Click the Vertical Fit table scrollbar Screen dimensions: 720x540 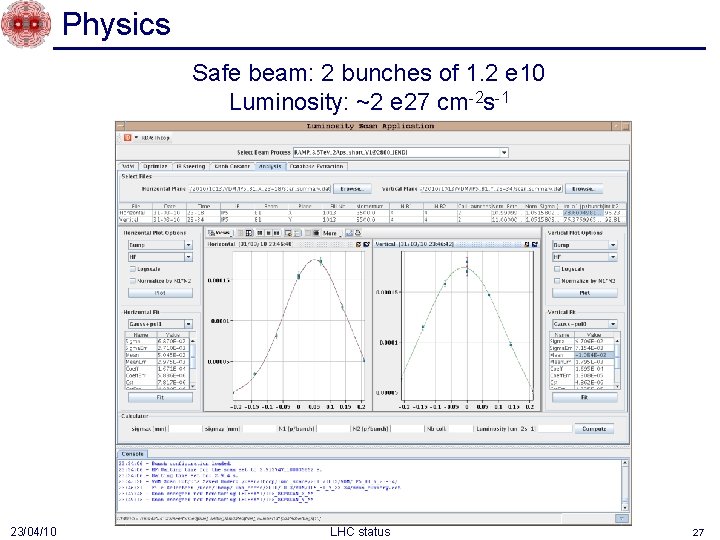click(617, 364)
